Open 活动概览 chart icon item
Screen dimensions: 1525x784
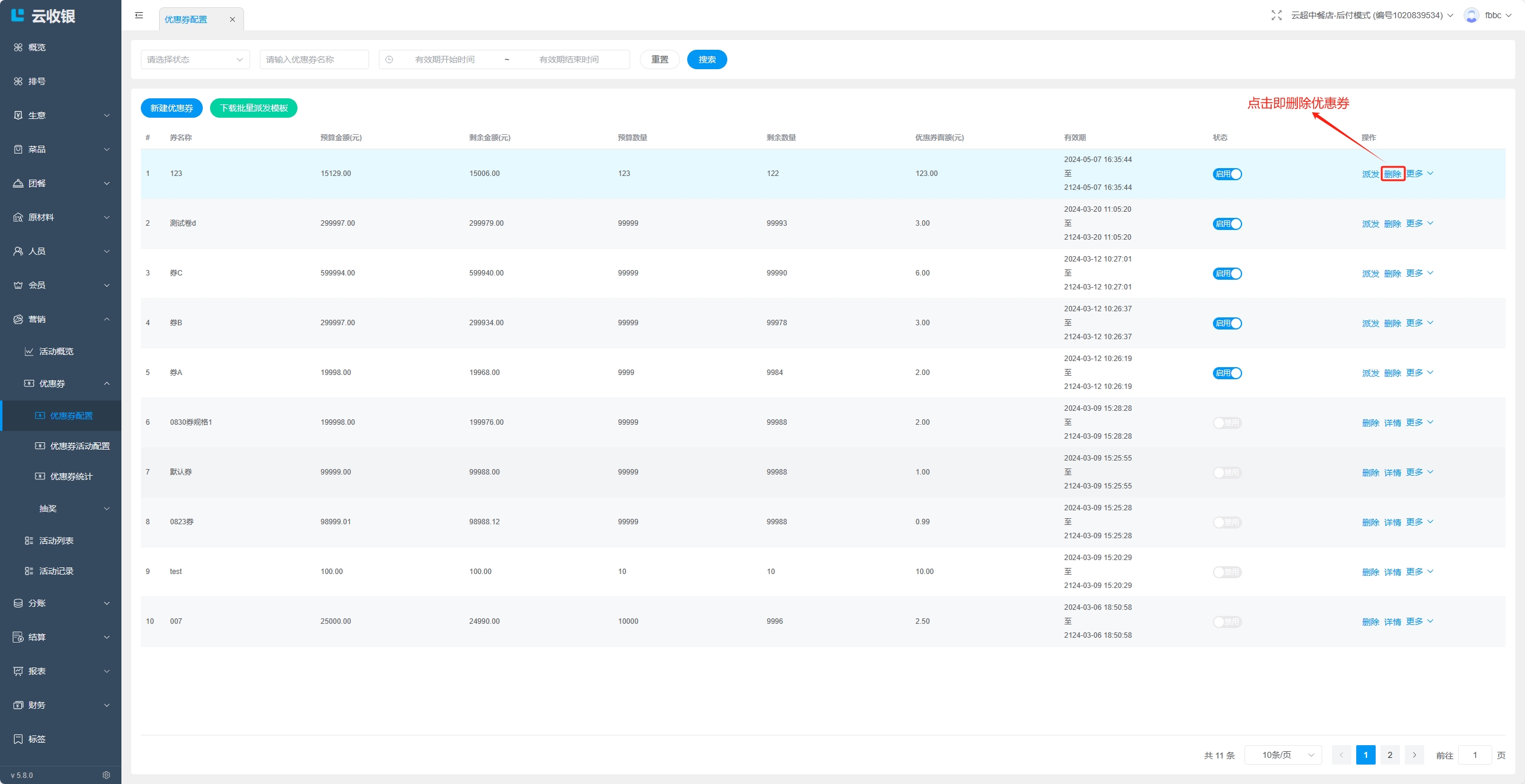click(x=29, y=351)
